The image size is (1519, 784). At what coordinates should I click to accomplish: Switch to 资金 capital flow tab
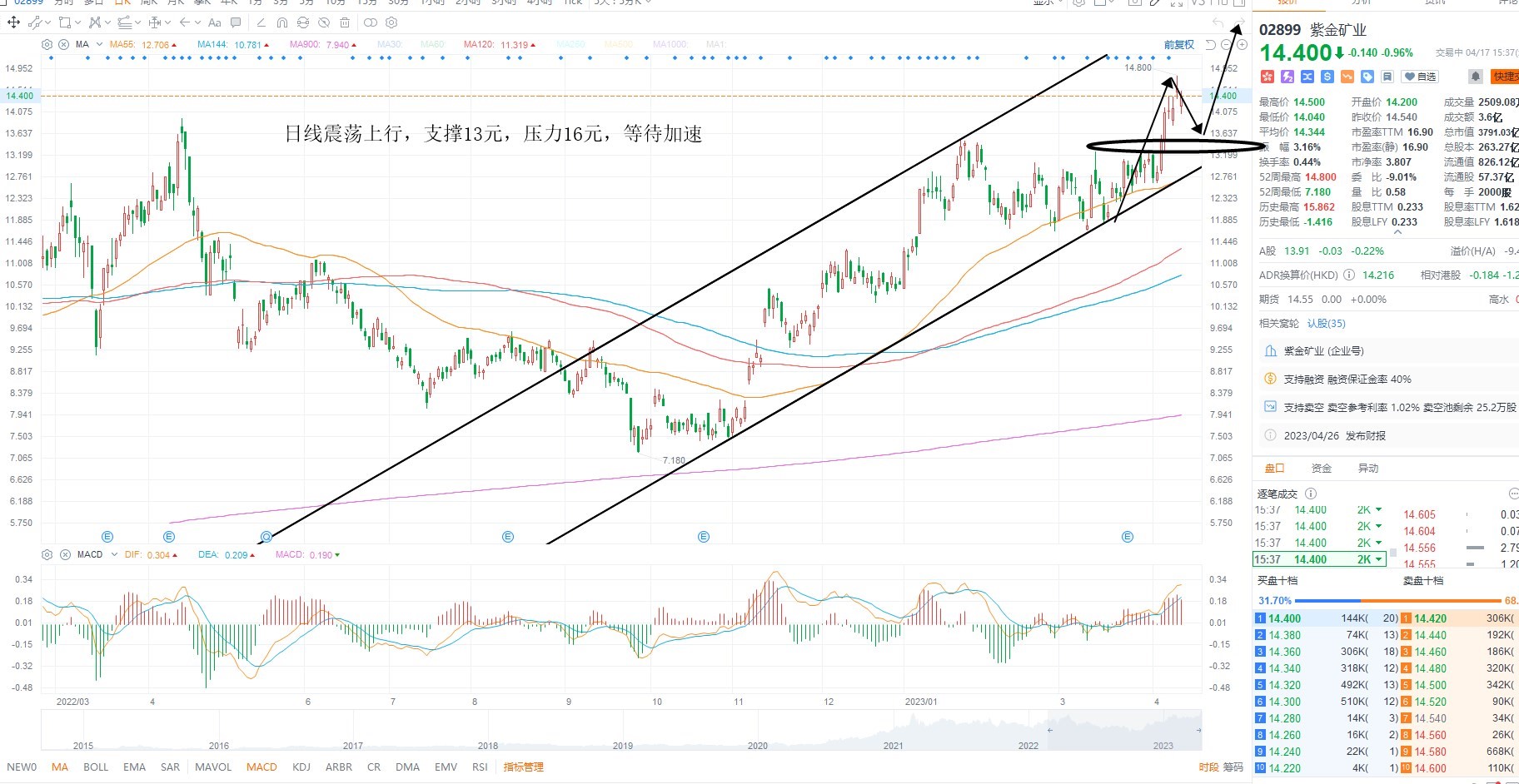1321,468
